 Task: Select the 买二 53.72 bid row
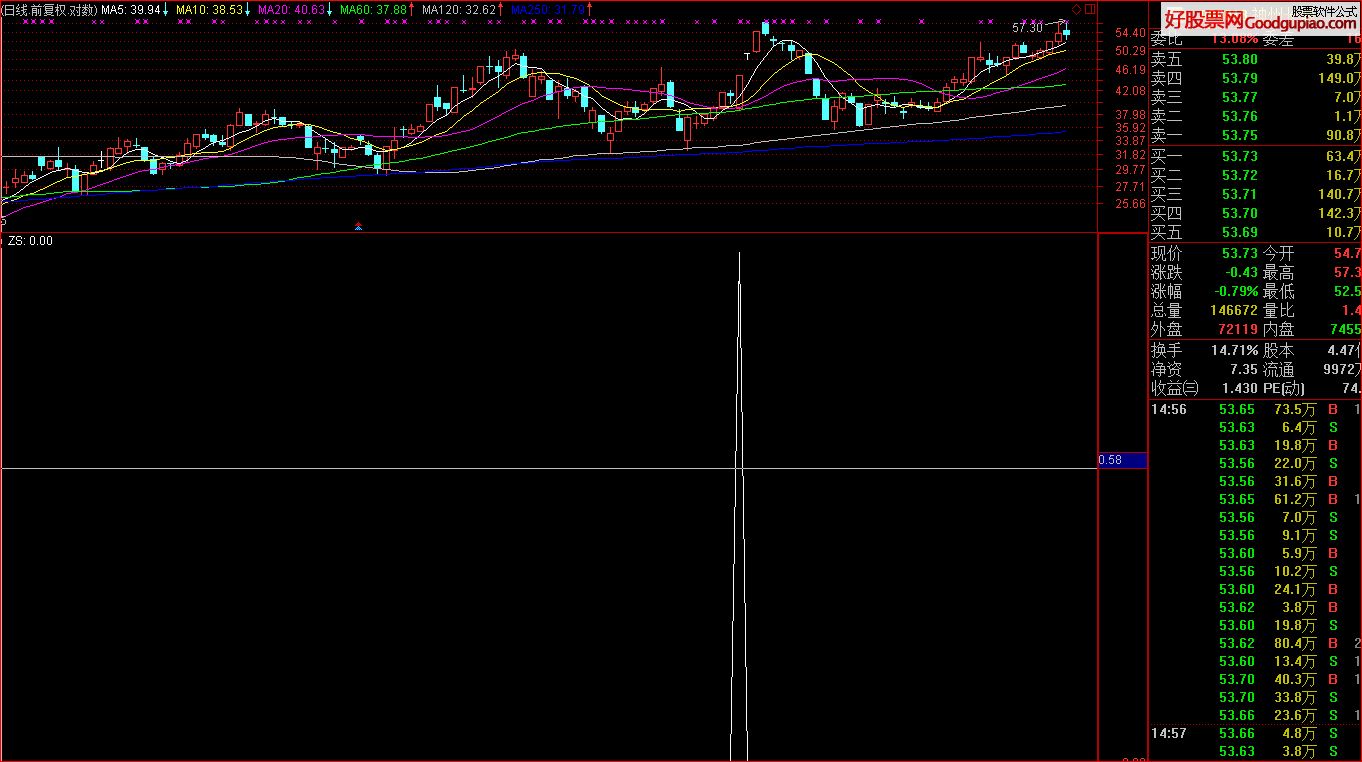click(1255, 175)
